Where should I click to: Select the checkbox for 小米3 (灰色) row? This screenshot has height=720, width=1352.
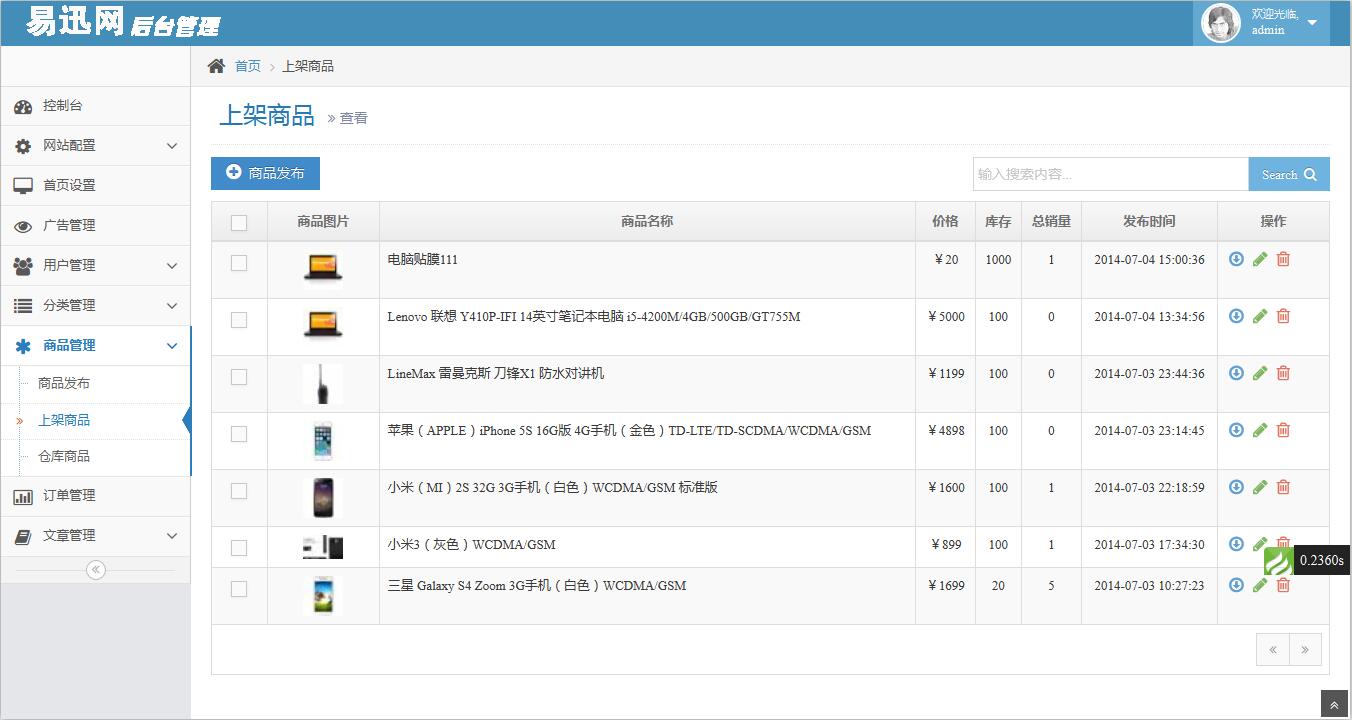tap(239, 548)
